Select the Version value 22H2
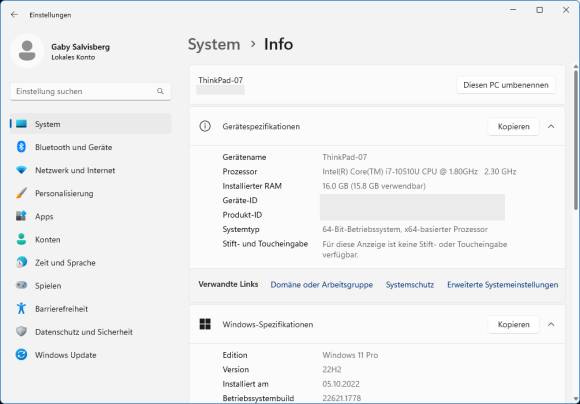Image resolution: width=580 pixels, height=404 pixels. pos(331,369)
